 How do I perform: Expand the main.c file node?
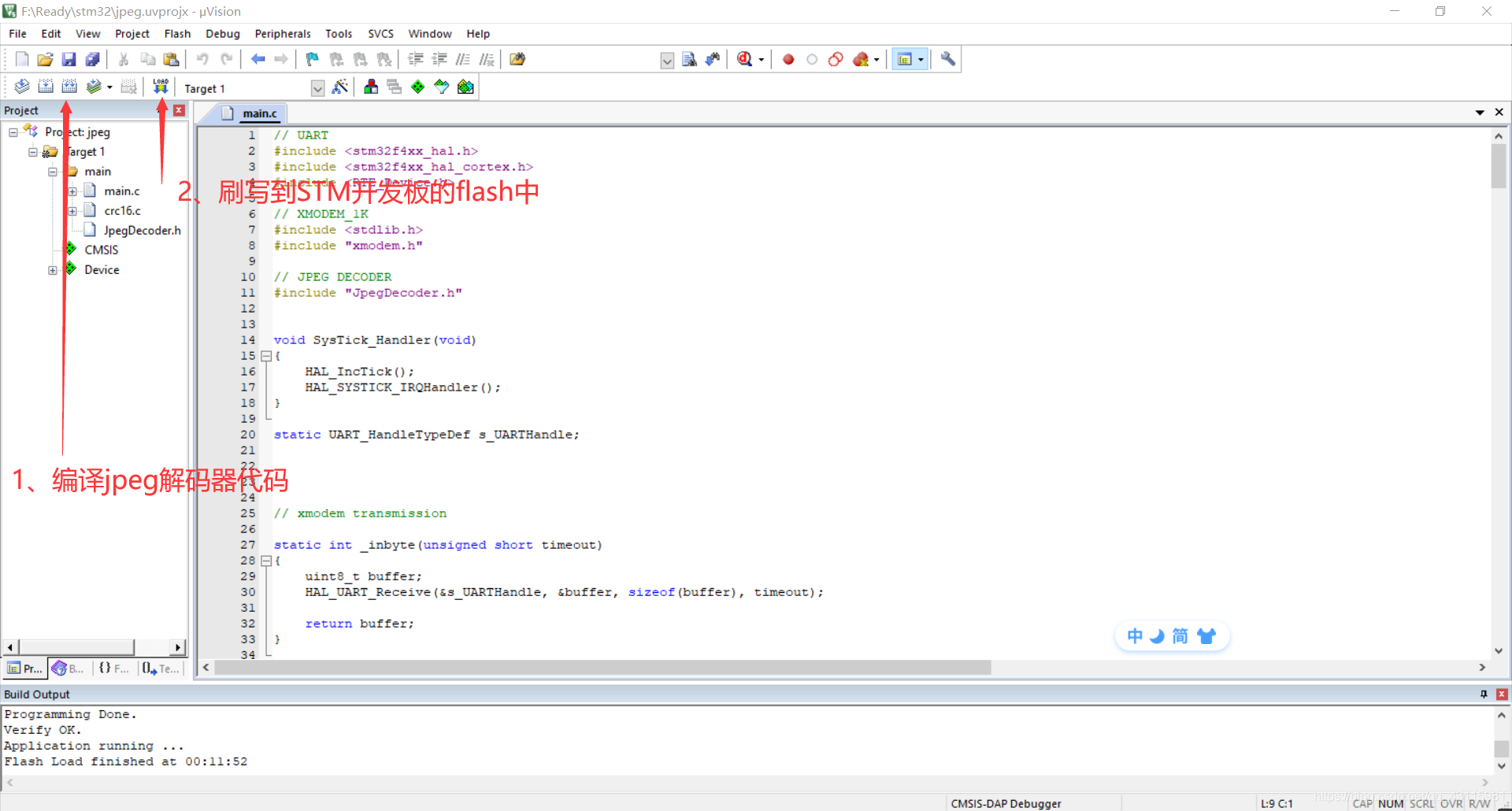(x=72, y=191)
